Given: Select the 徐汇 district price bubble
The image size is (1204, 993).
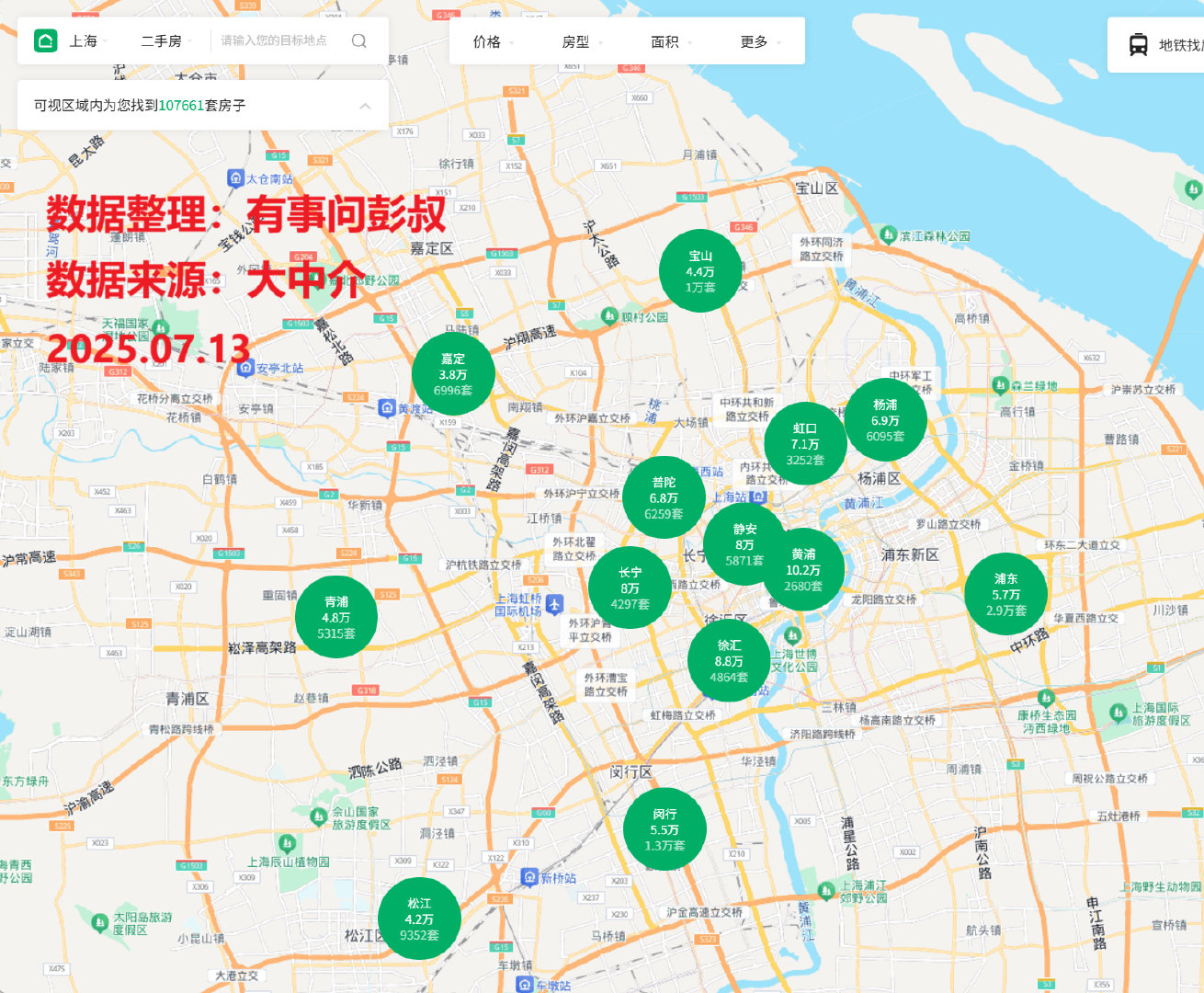Looking at the screenshot, I should tap(729, 659).
